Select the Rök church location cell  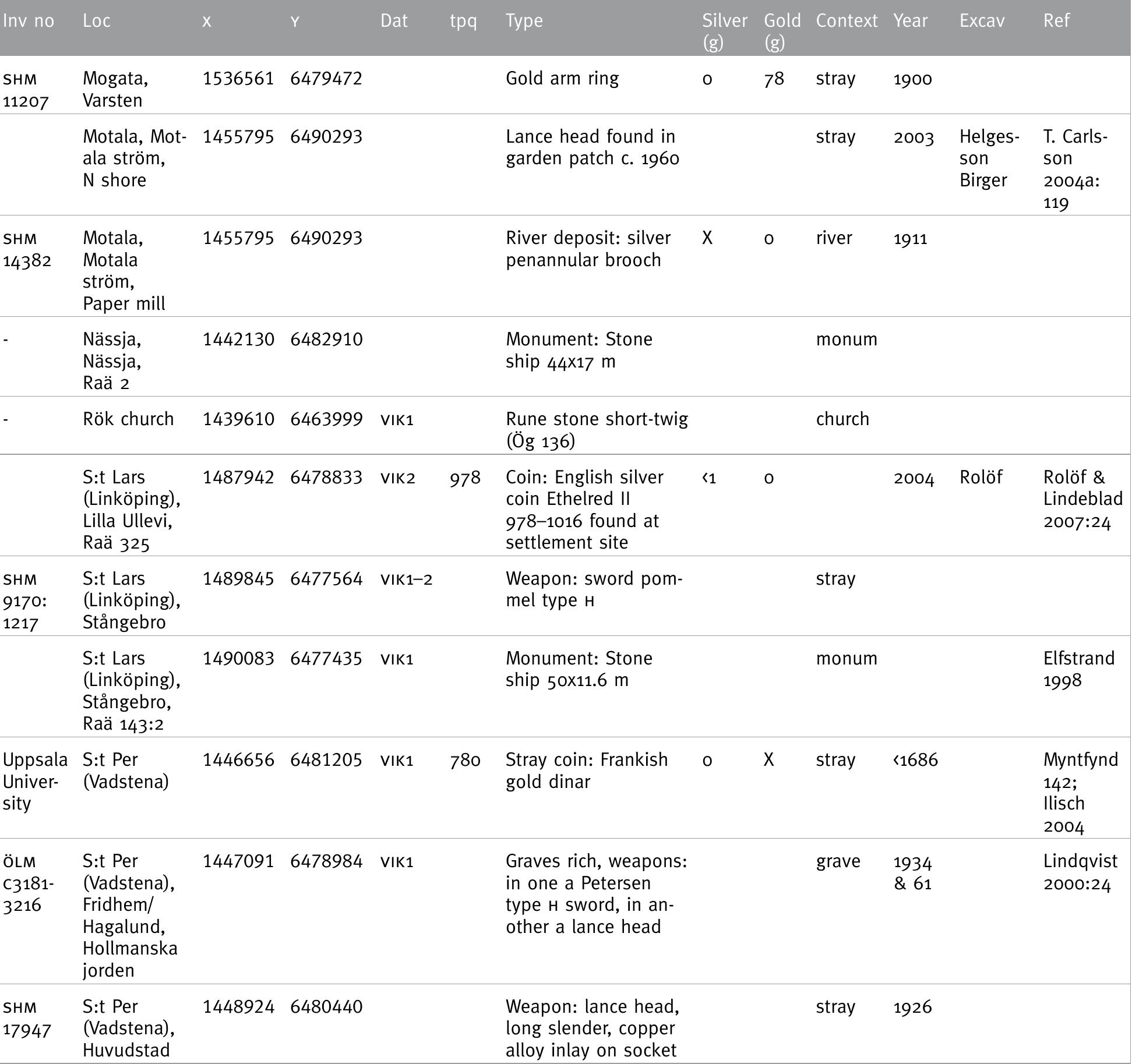[128, 419]
